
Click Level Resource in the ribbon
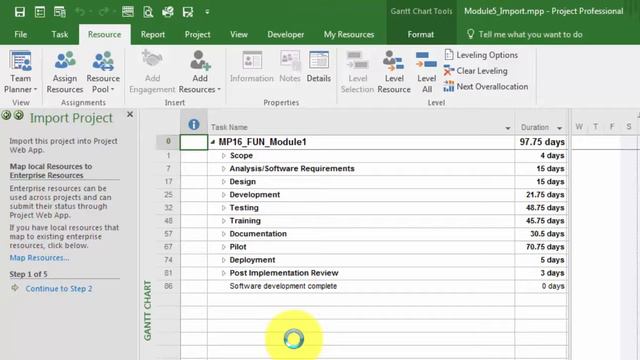click(x=394, y=72)
